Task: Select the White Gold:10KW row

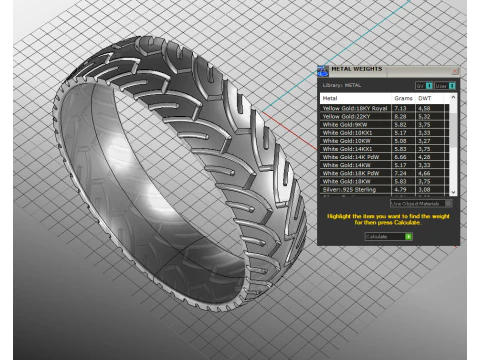Action: click(385, 141)
